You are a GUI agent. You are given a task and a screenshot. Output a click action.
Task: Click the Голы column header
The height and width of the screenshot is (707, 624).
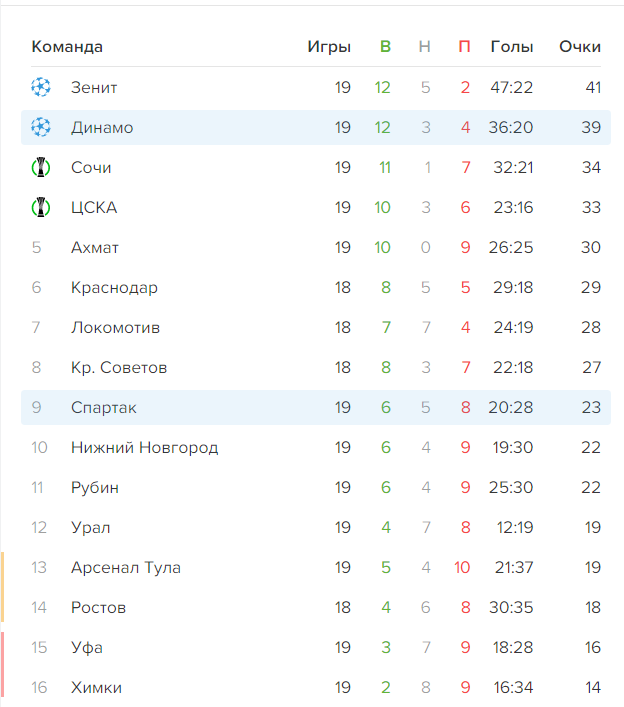pyautogui.click(x=512, y=47)
